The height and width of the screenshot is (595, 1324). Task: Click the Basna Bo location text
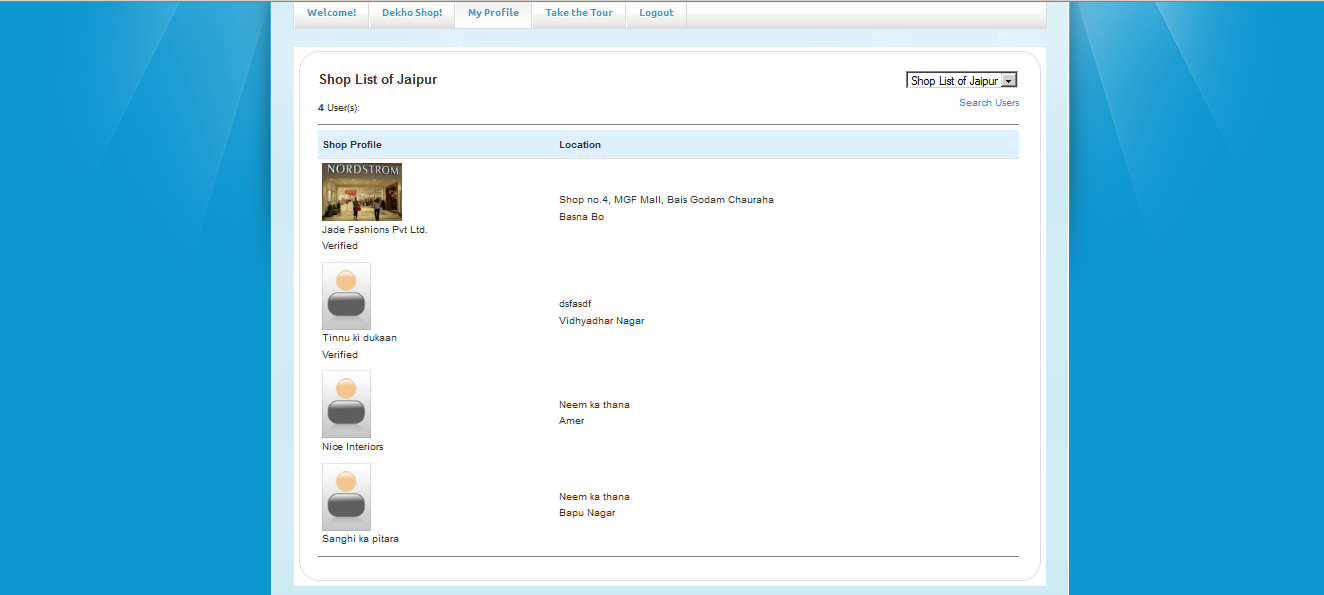[581, 217]
